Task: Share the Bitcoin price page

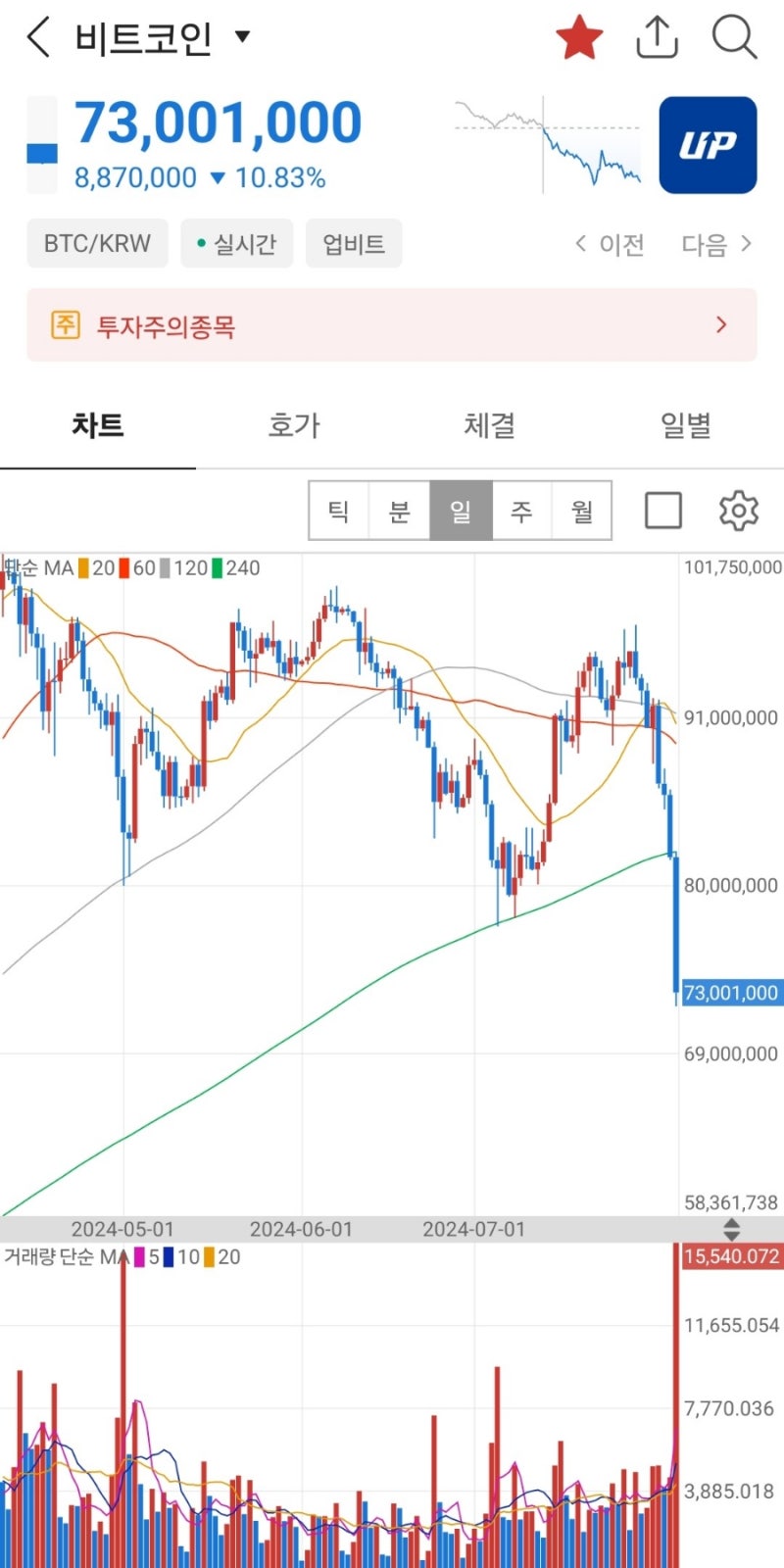Action: click(657, 37)
